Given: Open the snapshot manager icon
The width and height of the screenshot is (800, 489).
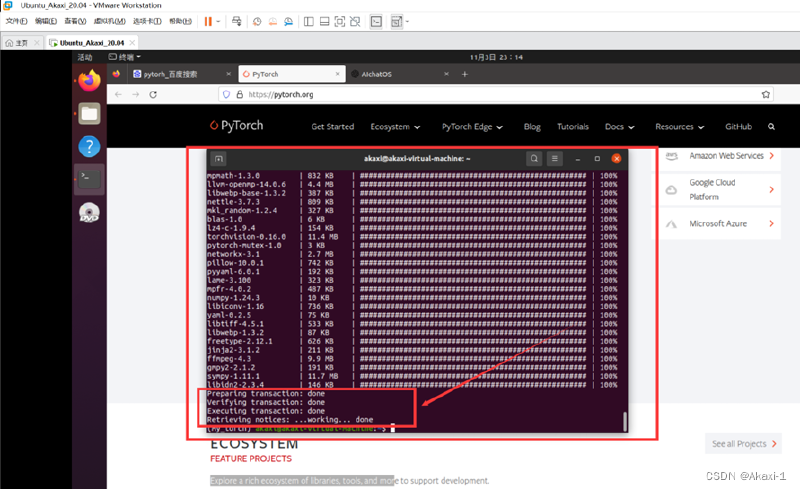Looking at the screenshot, I should (x=289, y=21).
